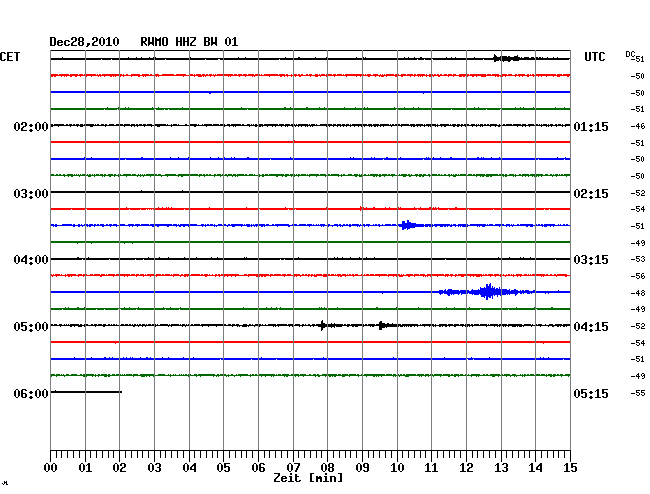Image resolution: width=650 pixels, height=494 pixels.
Task: Click the 06:00 CET time label
Action: (31, 393)
